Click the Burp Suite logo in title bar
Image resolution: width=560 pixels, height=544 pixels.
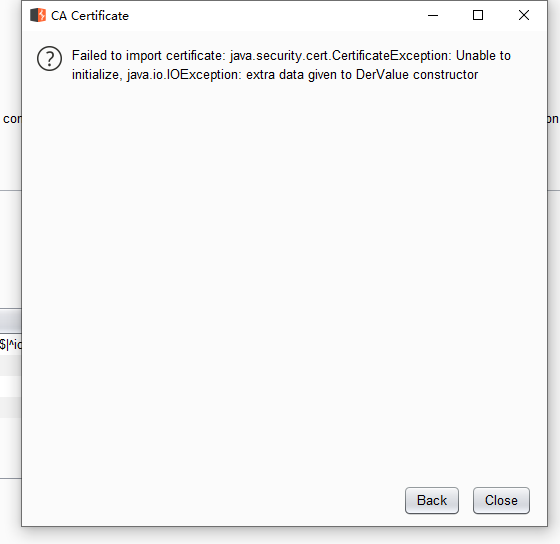38,15
